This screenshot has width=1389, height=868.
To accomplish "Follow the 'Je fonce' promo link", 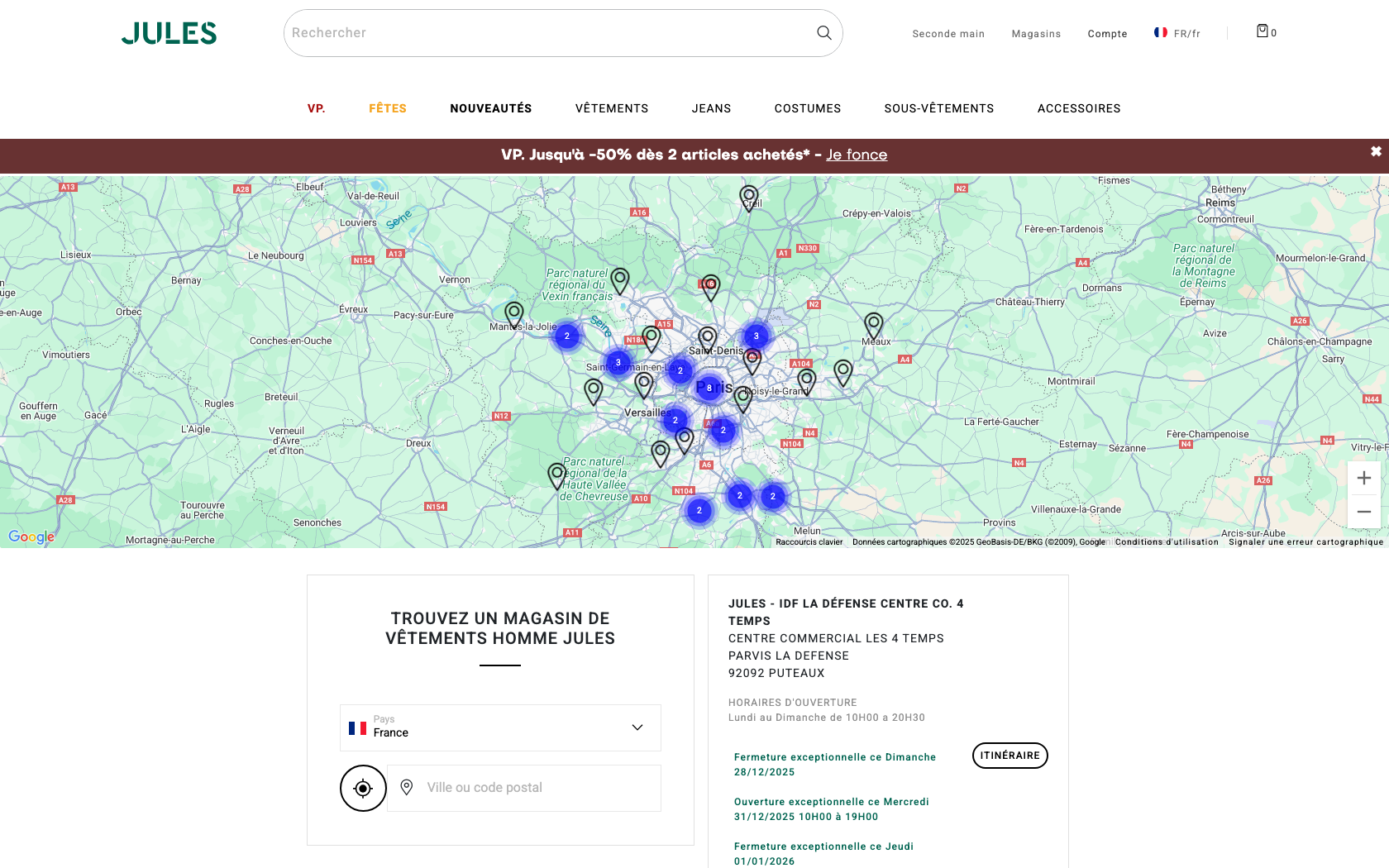I will pos(857,155).
